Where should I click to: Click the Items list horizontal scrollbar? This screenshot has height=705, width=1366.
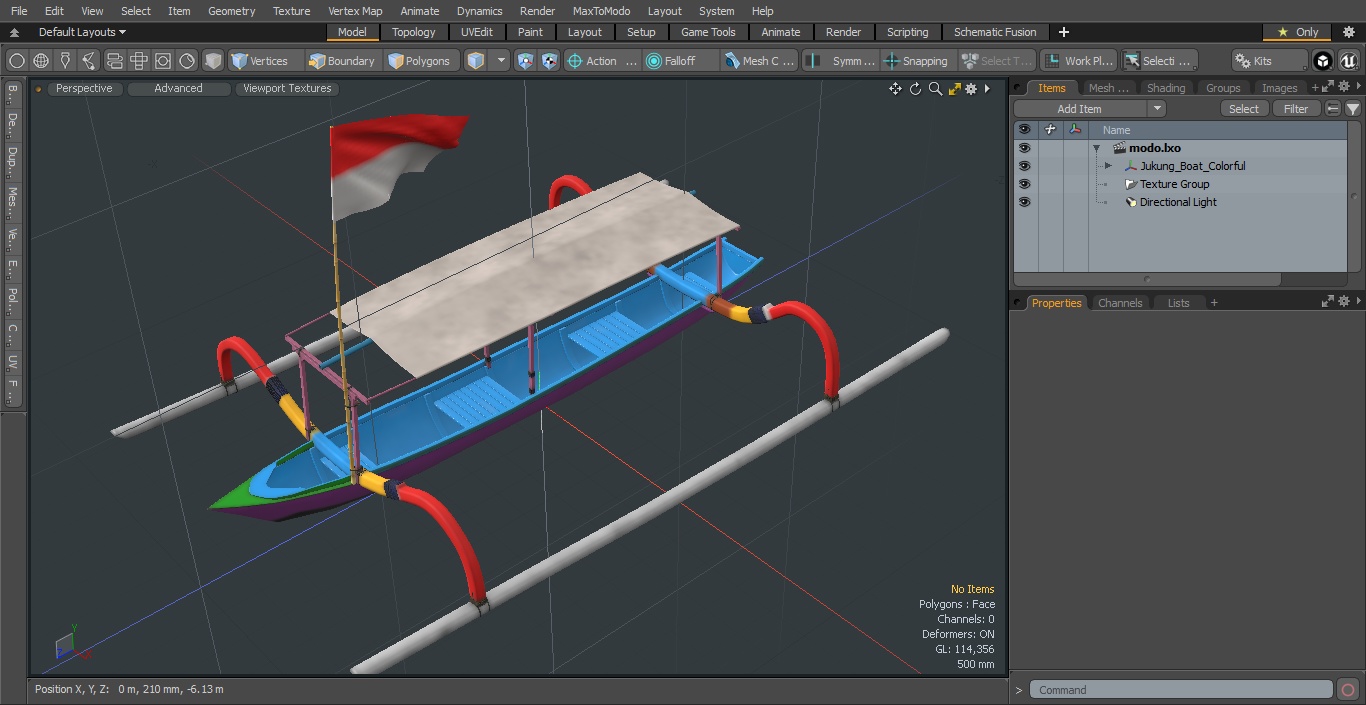[x=1148, y=279]
